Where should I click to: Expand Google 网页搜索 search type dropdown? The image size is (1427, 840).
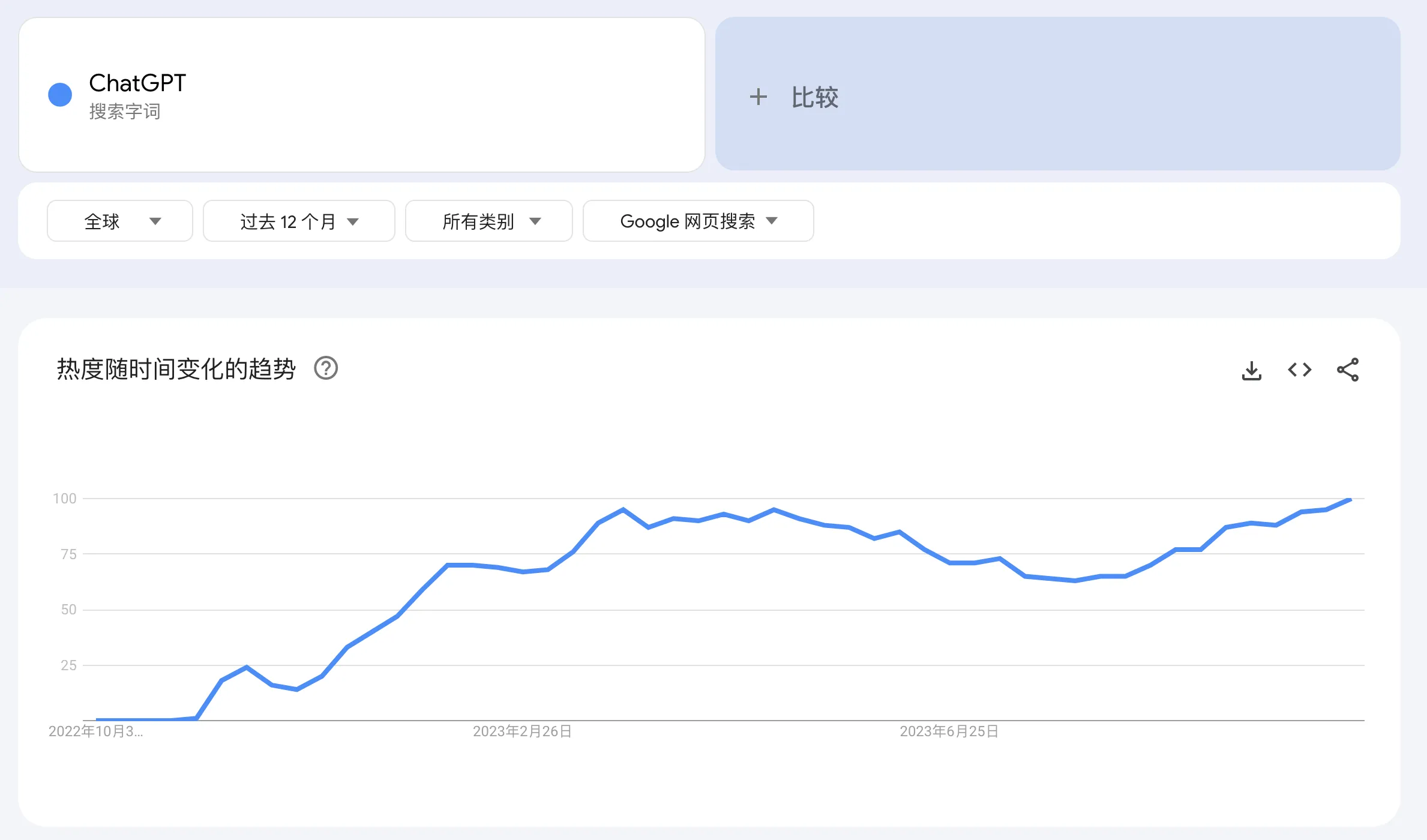point(698,221)
